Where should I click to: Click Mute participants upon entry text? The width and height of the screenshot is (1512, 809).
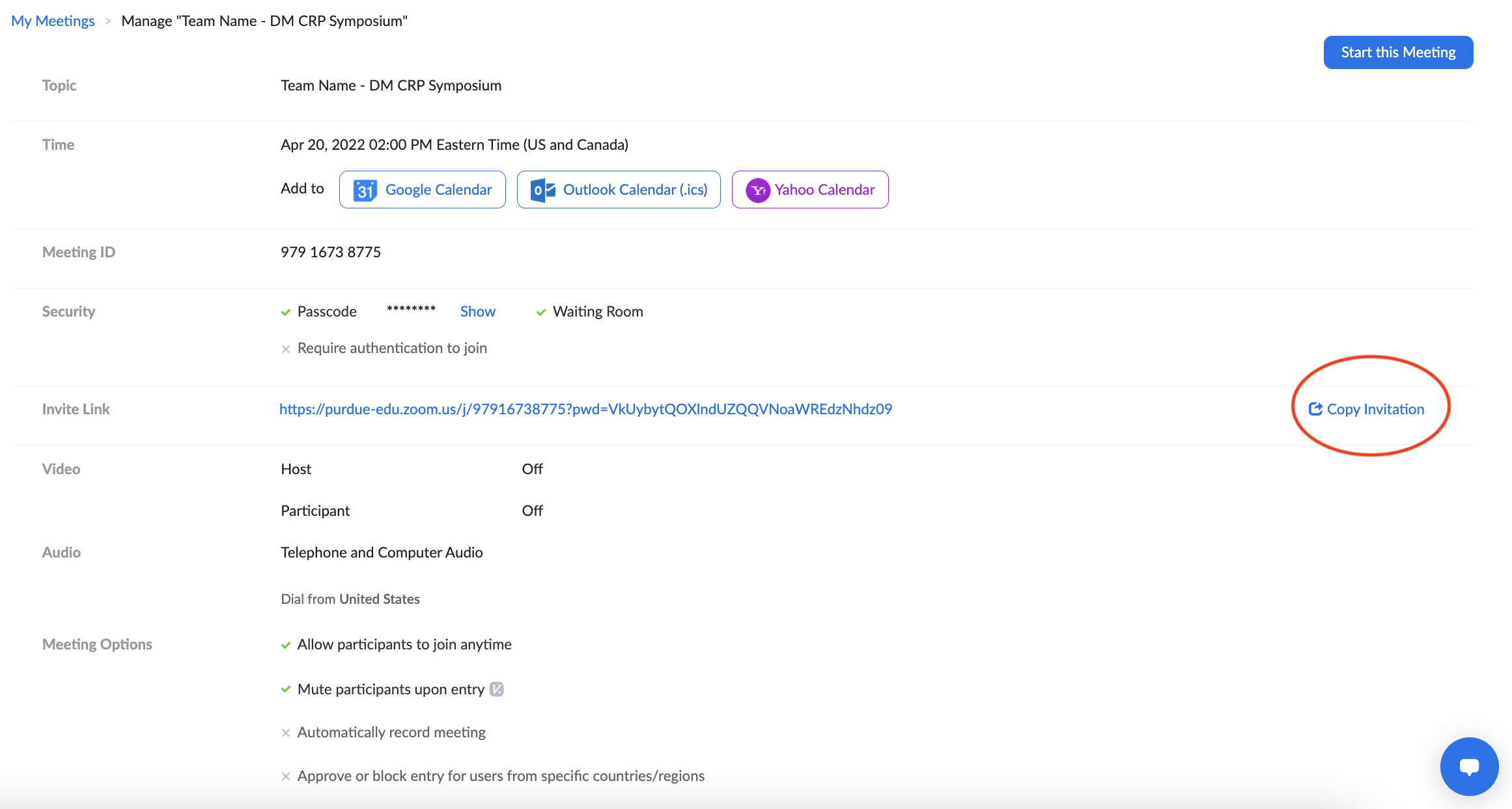[x=391, y=689]
